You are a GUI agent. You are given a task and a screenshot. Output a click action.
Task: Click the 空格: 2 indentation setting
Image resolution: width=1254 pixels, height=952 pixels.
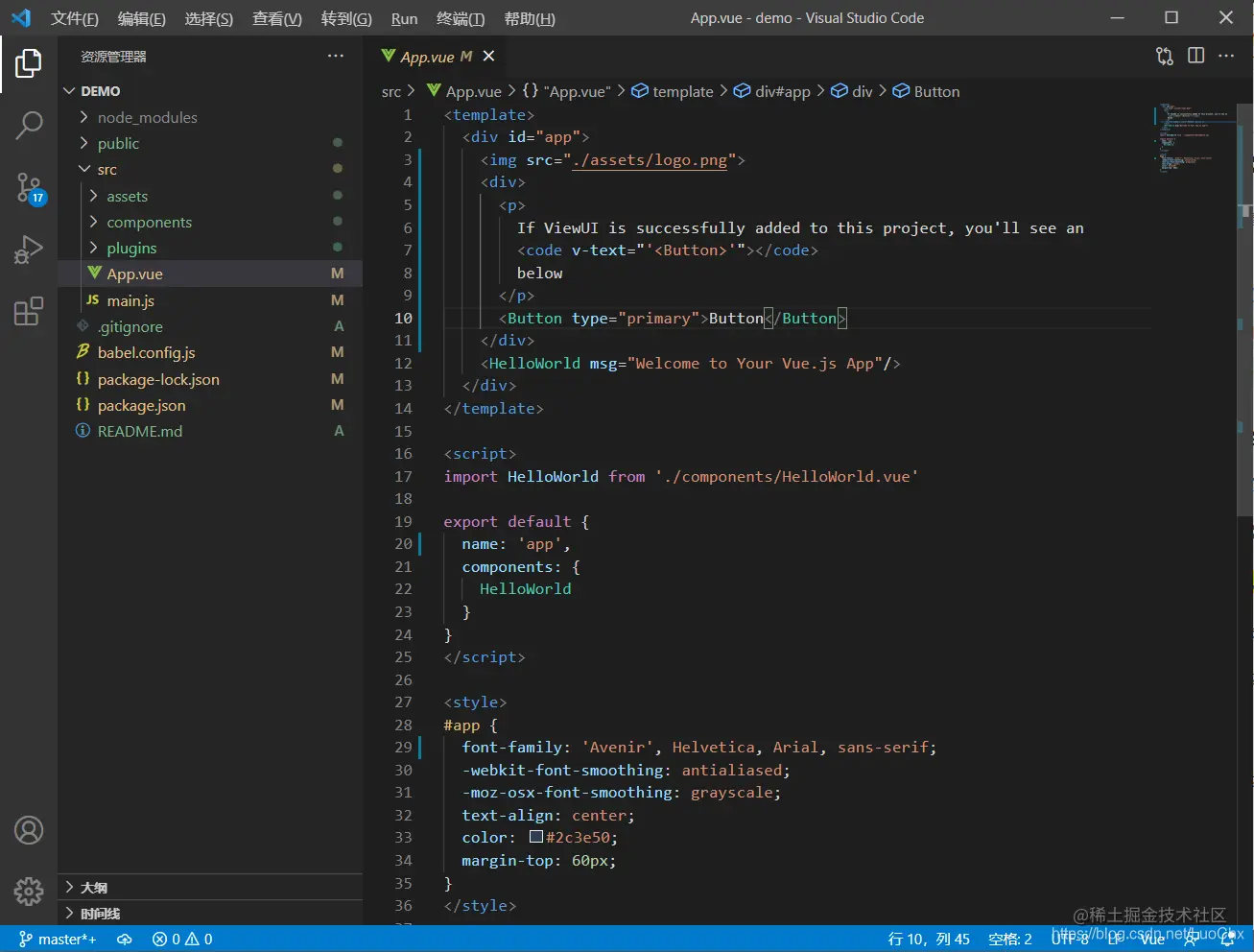tap(1010, 940)
